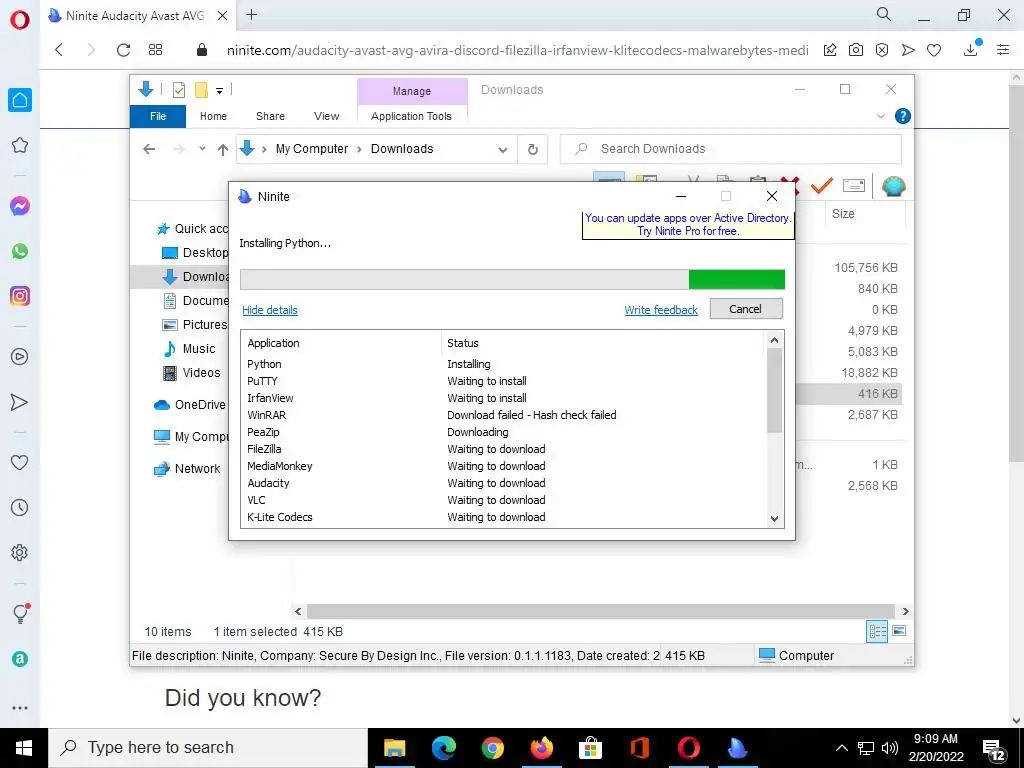Click the orange checkmark toolbar icon in Explorer
This screenshot has height=768, width=1024.
point(822,185)
